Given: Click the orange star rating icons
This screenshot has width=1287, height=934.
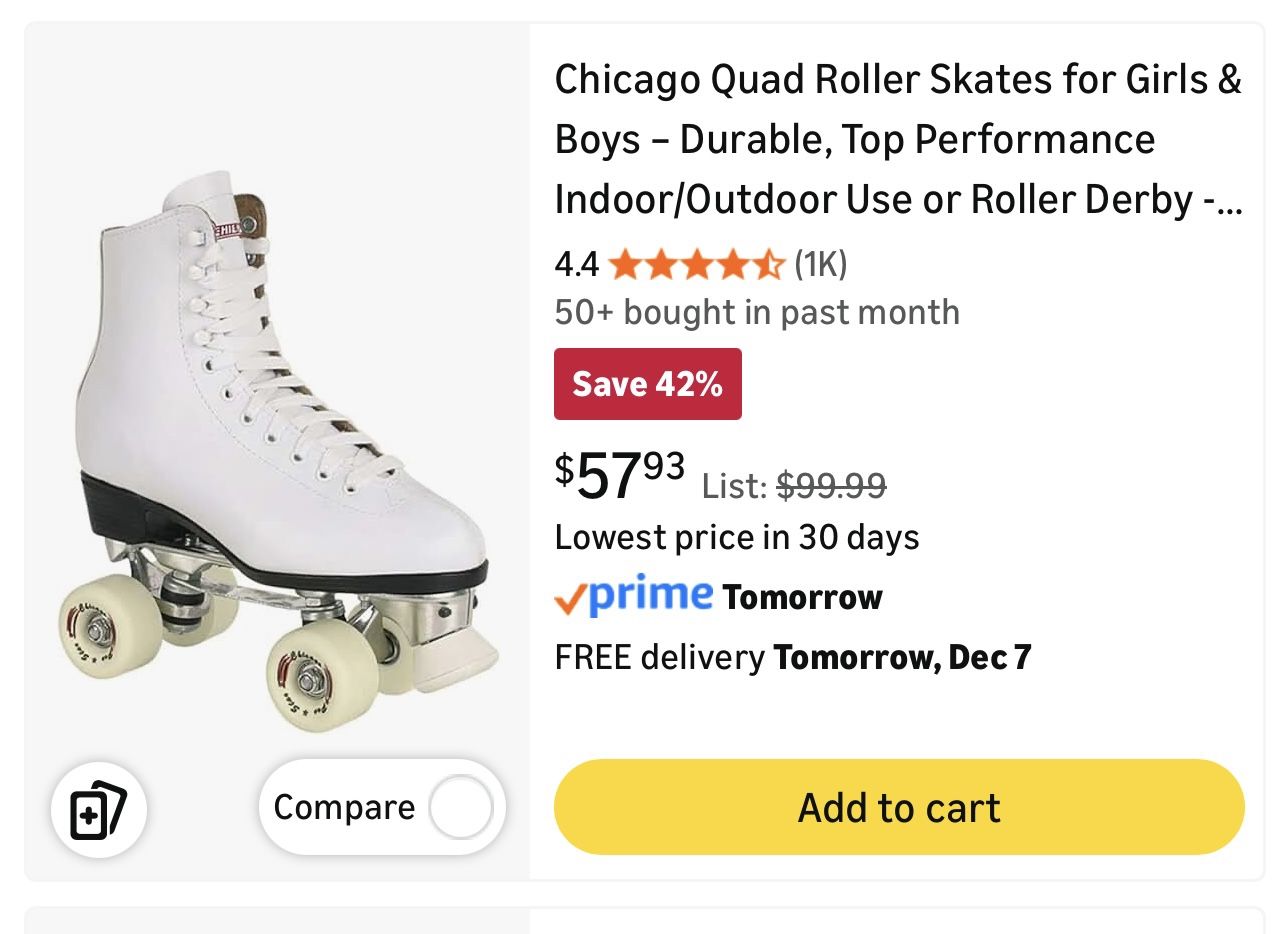Looking at the screenshot, I should pyautogui.click(x=696, y=265).
